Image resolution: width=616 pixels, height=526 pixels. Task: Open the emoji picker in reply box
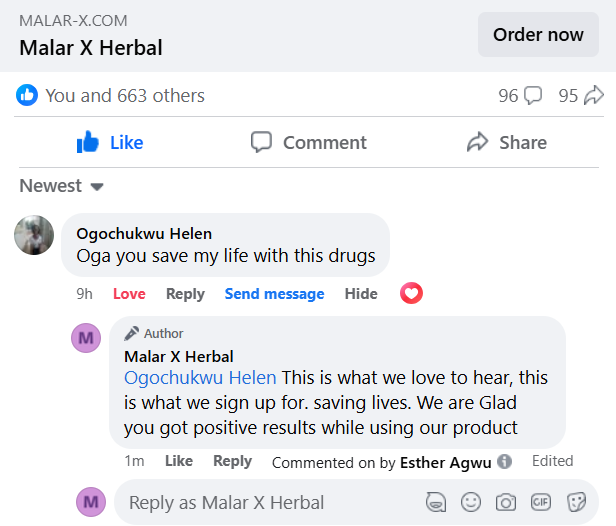coord(471,502)
